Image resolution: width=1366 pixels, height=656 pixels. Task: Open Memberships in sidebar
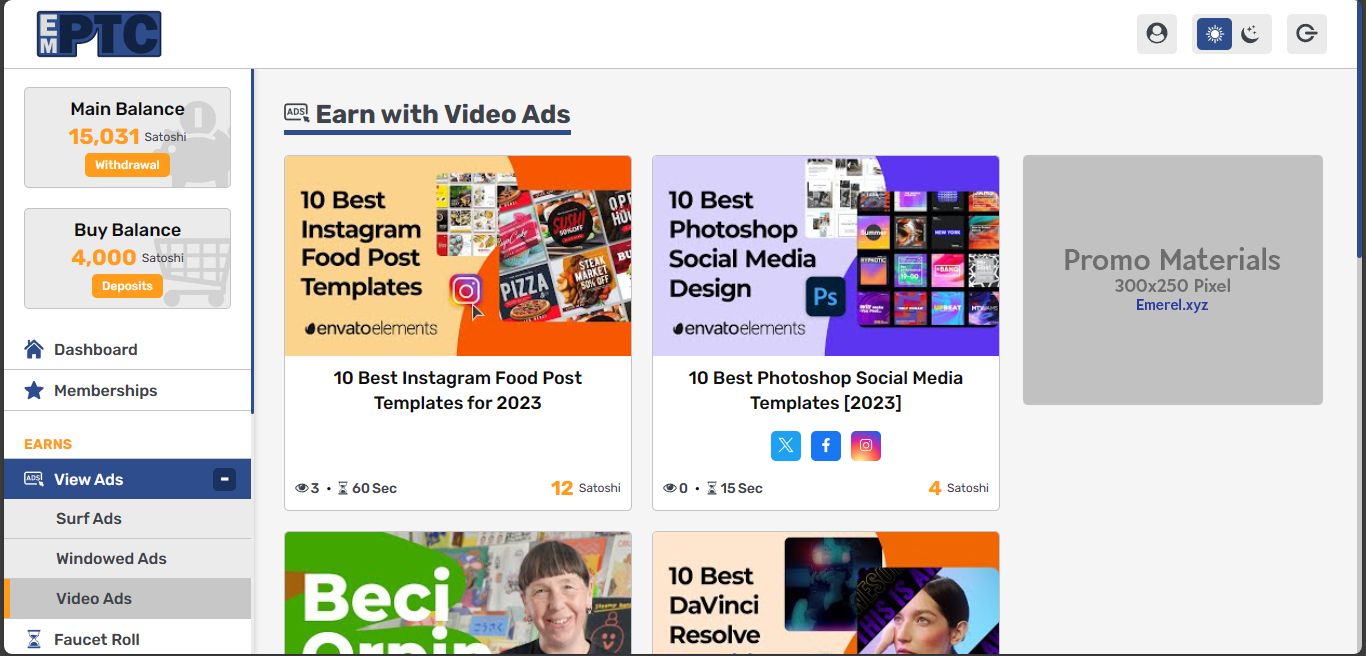pyautogui.click(x=127, y=390)
